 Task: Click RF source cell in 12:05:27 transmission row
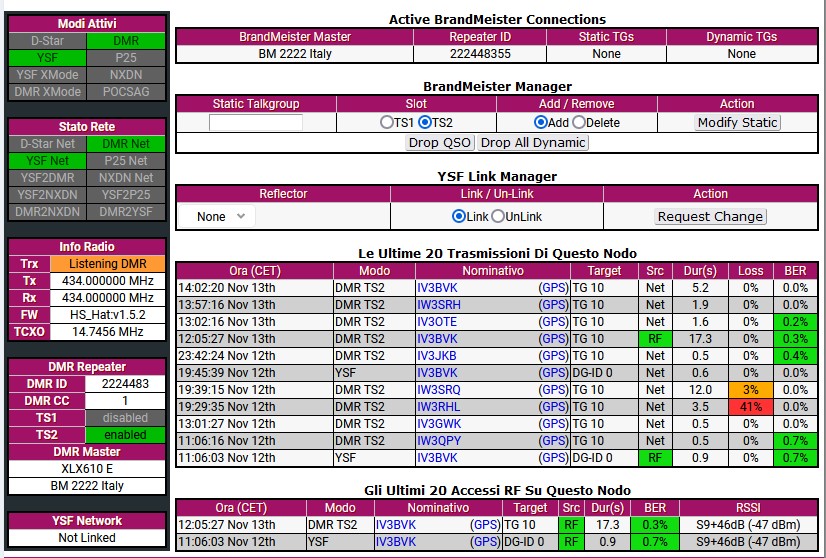[x=655, y=339]
